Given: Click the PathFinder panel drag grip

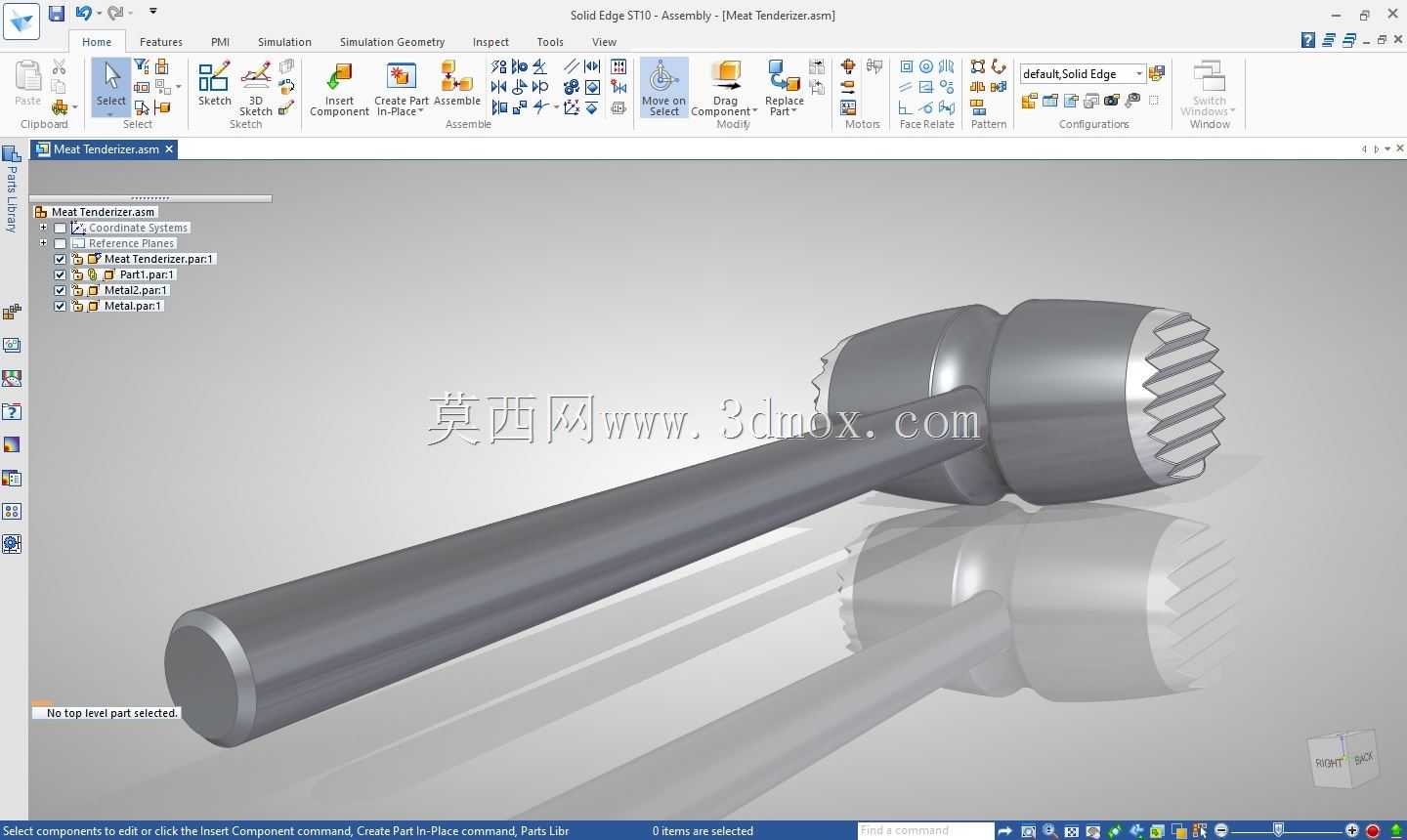Looking at the screenshot, I should tap(150, 198).
